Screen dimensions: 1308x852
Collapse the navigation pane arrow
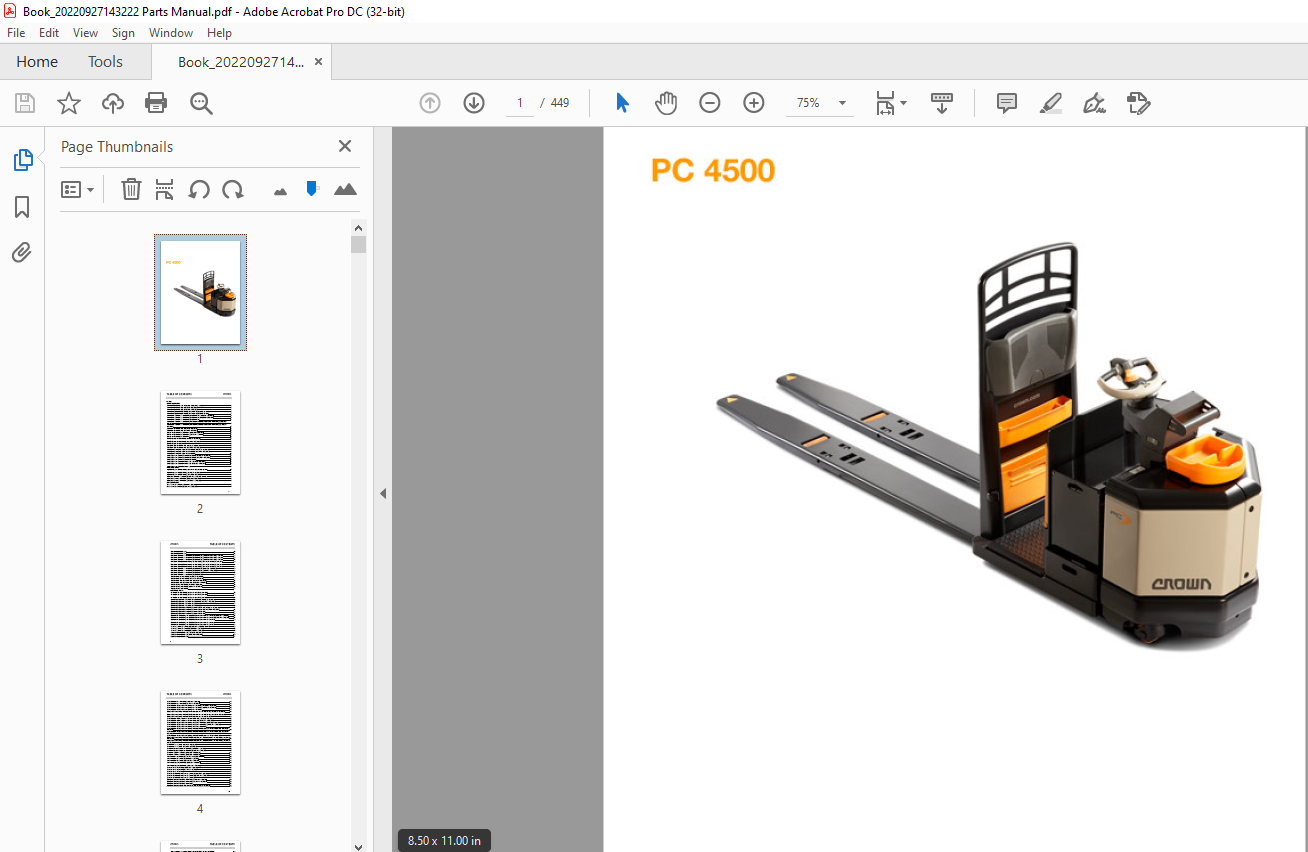(382, 493)
